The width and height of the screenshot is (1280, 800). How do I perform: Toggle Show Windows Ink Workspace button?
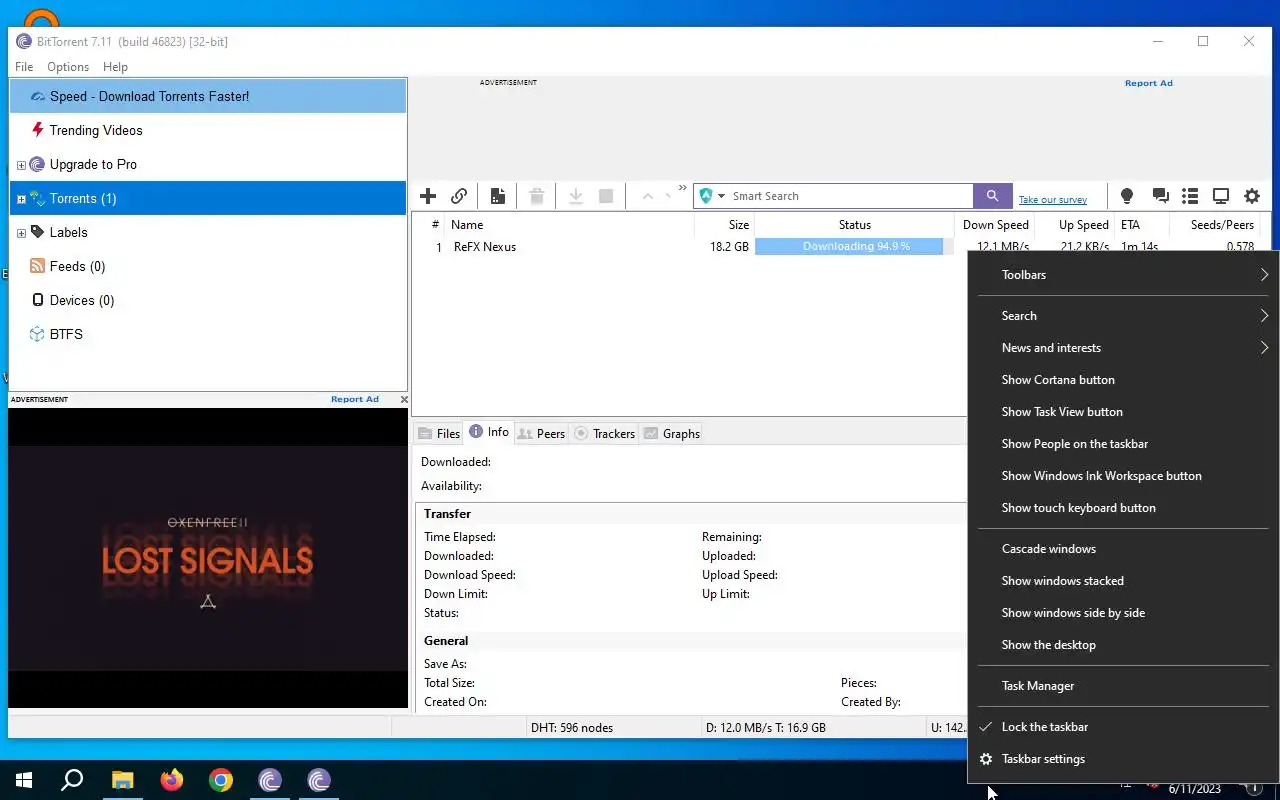1122,476
